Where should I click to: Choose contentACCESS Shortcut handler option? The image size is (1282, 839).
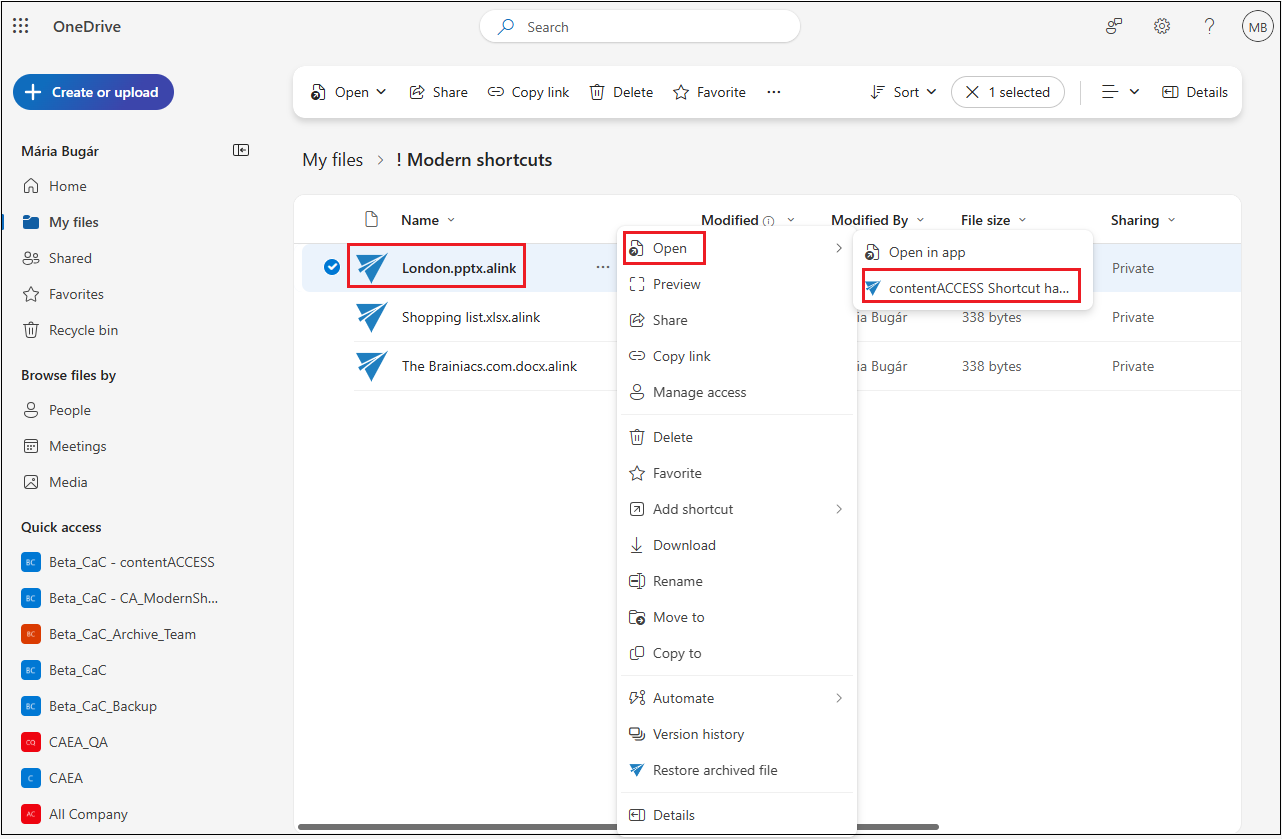[972, 288]
